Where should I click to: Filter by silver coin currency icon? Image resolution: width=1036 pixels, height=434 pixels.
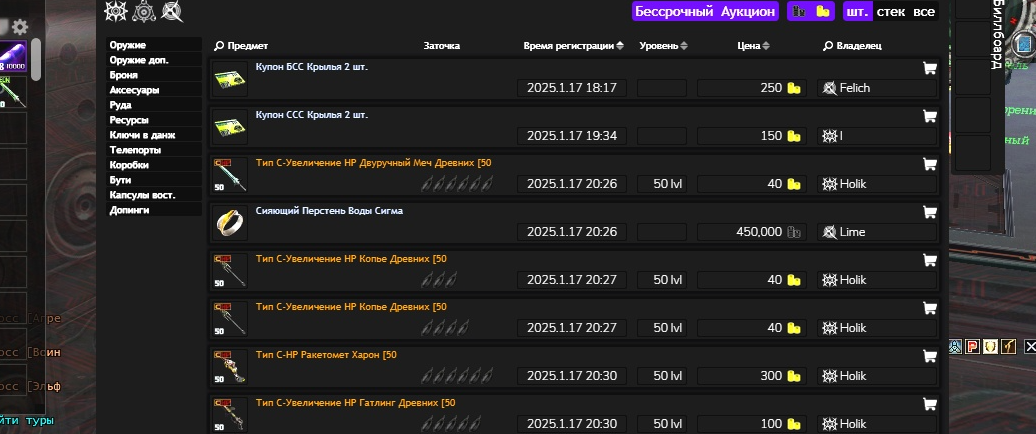(799, 11)
